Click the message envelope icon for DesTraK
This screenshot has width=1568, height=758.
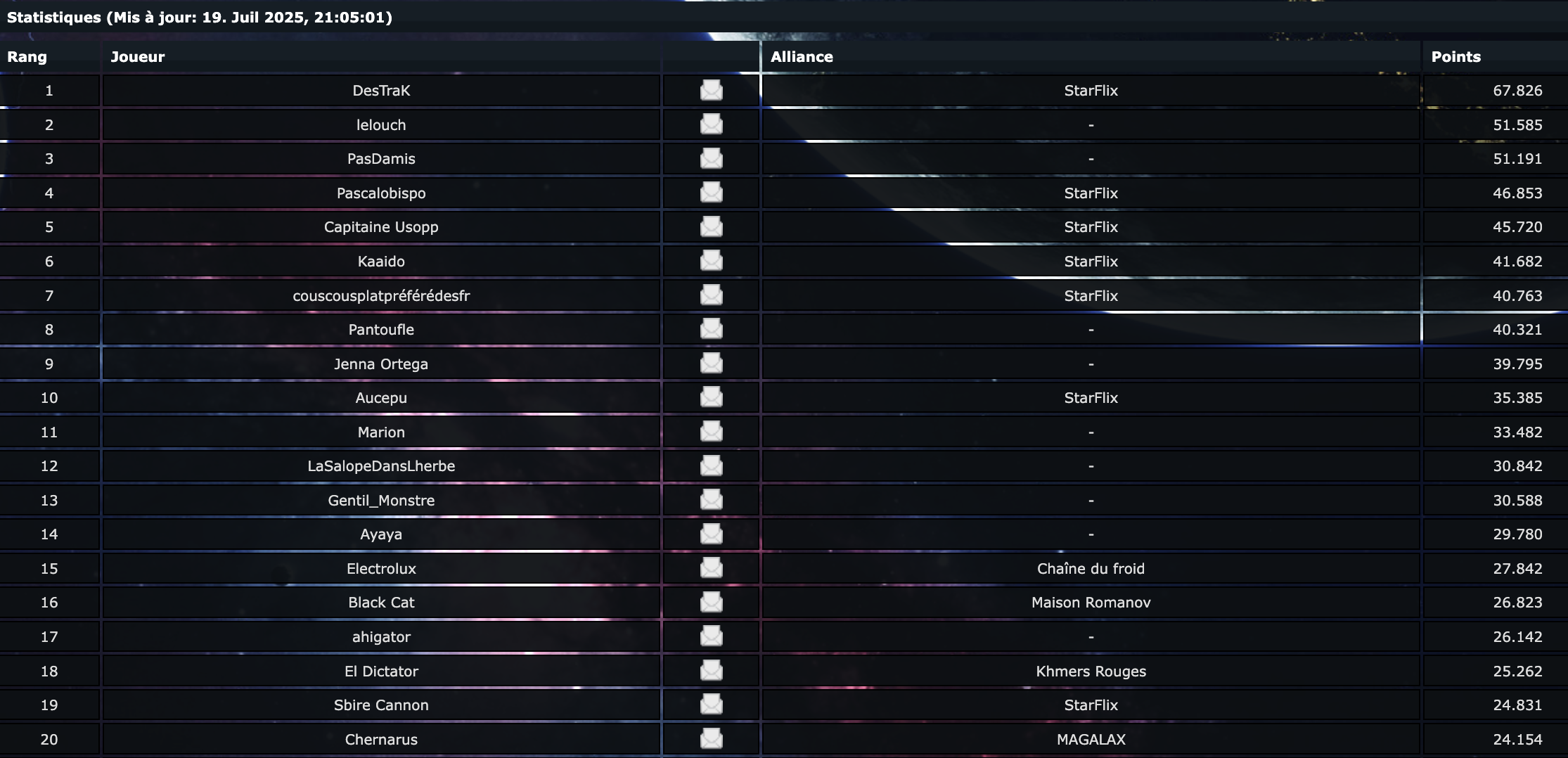[x=711, y=90]
